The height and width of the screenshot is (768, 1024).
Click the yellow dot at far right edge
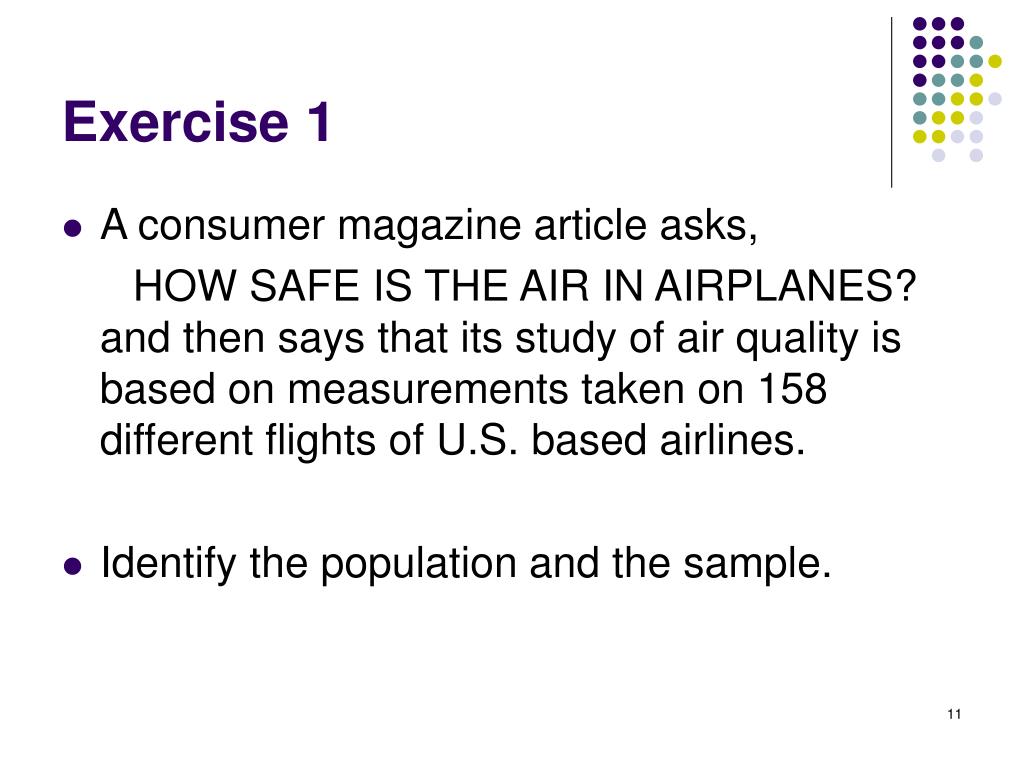(995, 61)
